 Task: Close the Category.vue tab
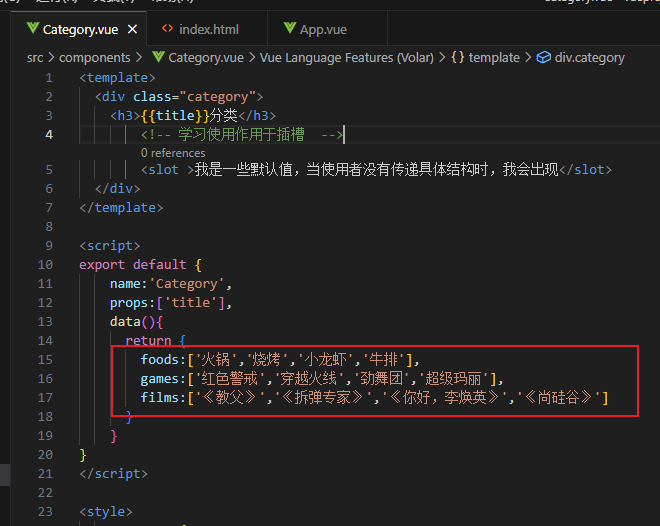[132, 29]
